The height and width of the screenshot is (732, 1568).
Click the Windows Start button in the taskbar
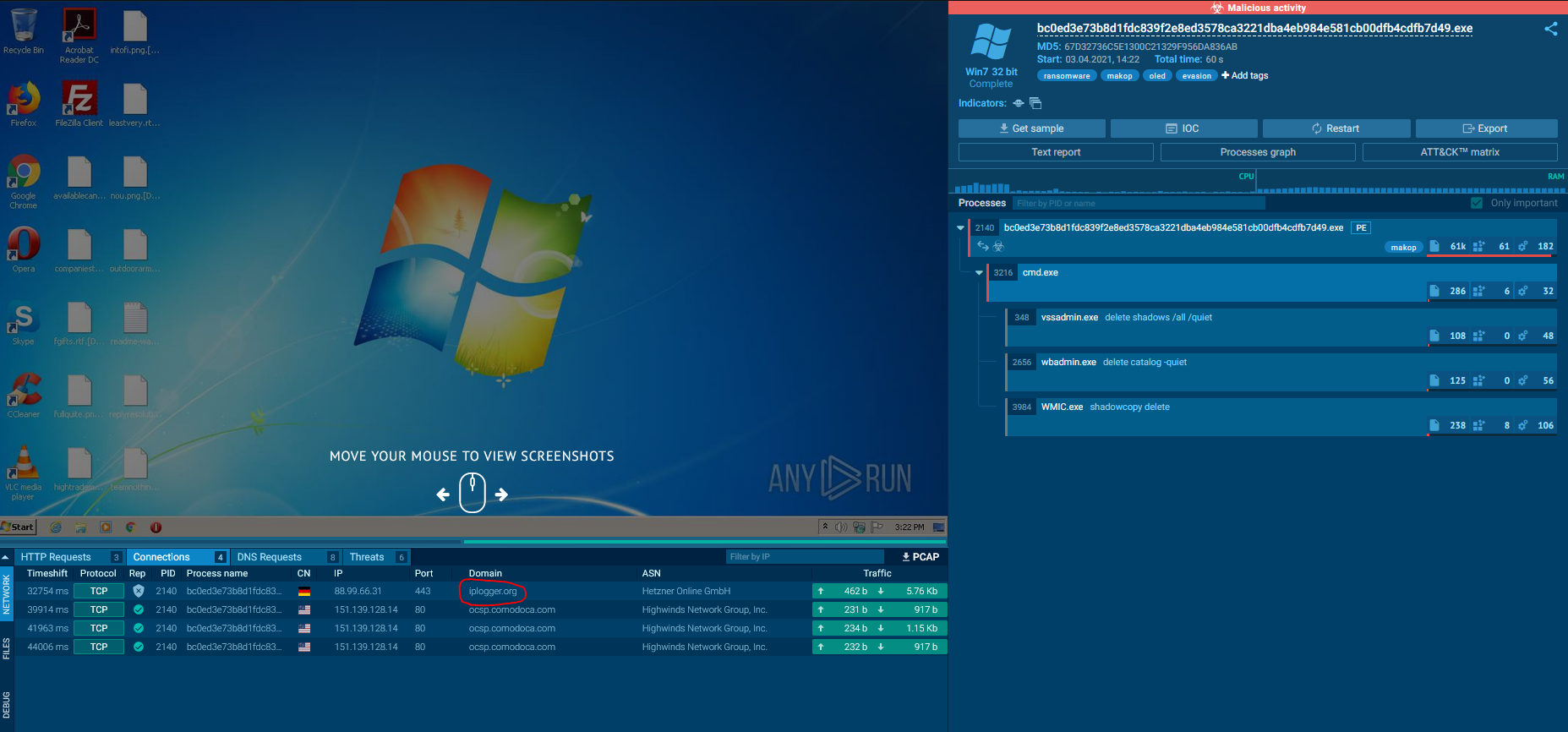coord(18,527)
